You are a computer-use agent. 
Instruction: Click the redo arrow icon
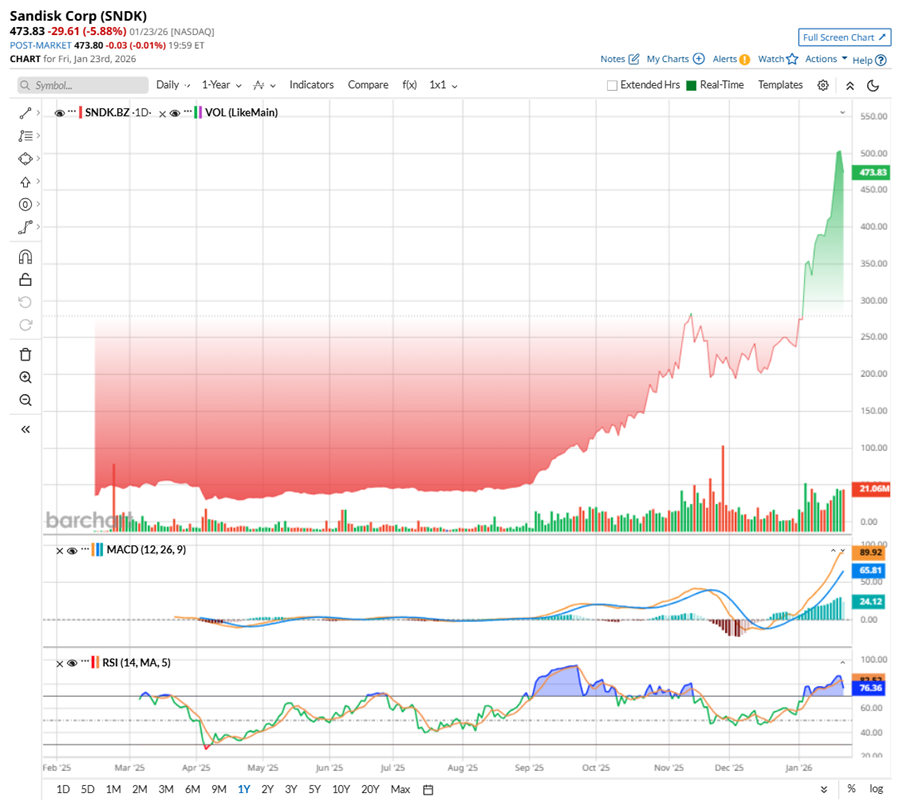coord(25,325)
